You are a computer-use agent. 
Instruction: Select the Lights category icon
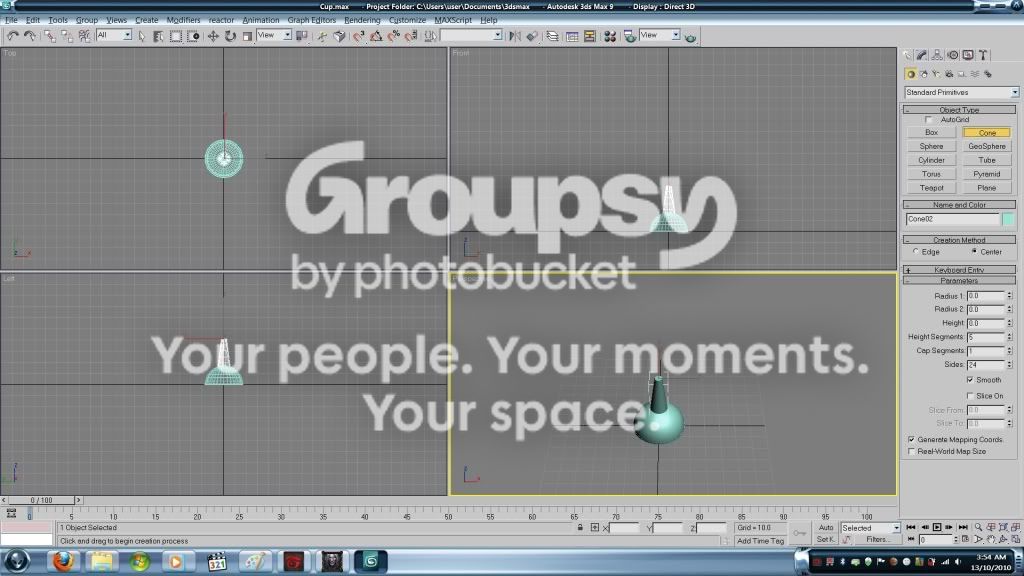[936, 74]
